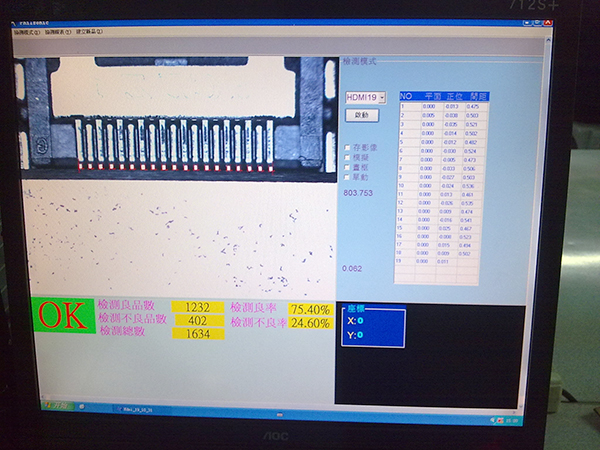Click the good-count value 1232

[198, 307]
